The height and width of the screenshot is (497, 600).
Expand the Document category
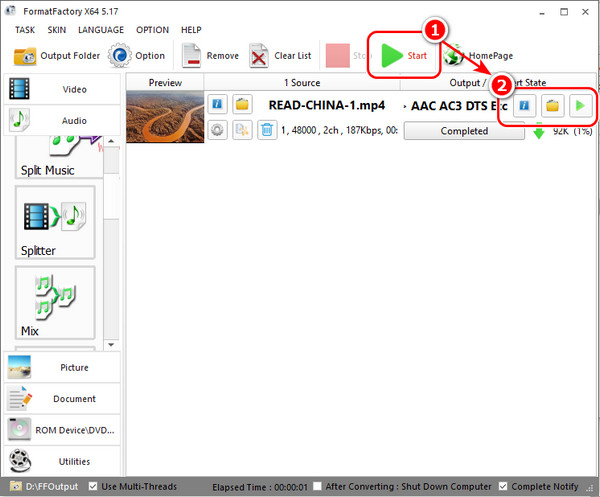tap(62, 399)
